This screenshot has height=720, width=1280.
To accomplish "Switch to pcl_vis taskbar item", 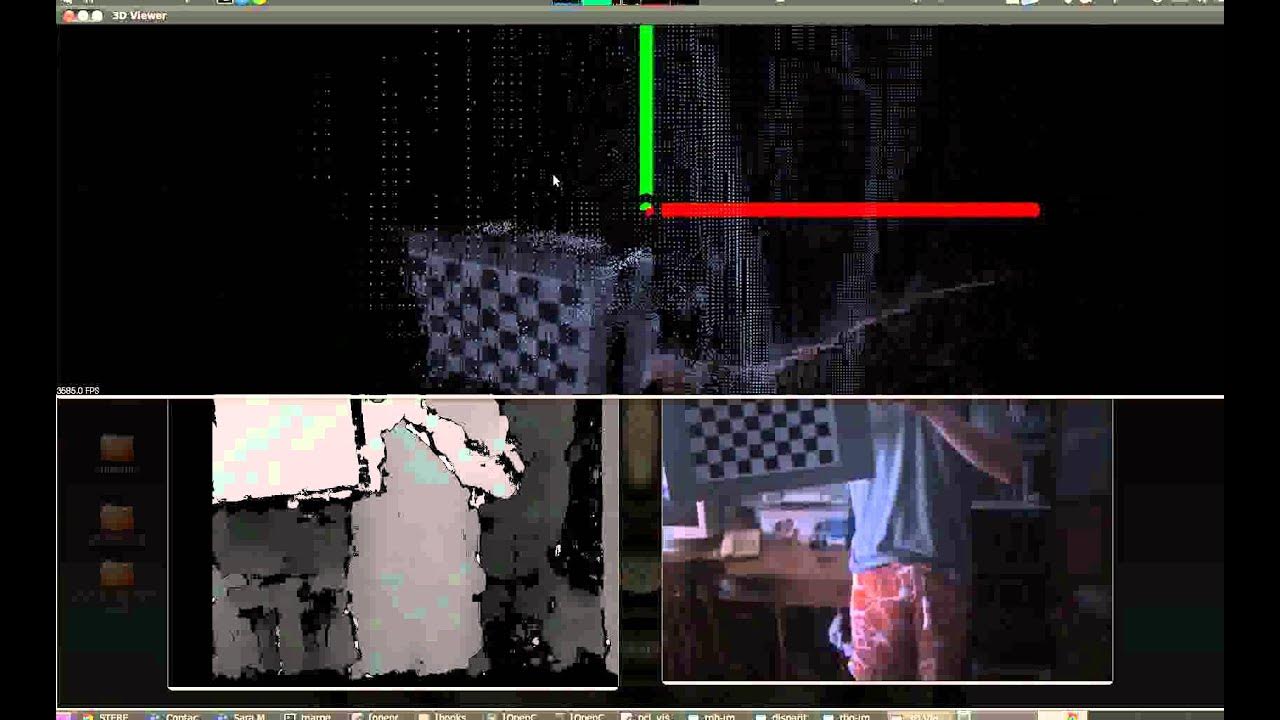I will [x=646, y=715].
